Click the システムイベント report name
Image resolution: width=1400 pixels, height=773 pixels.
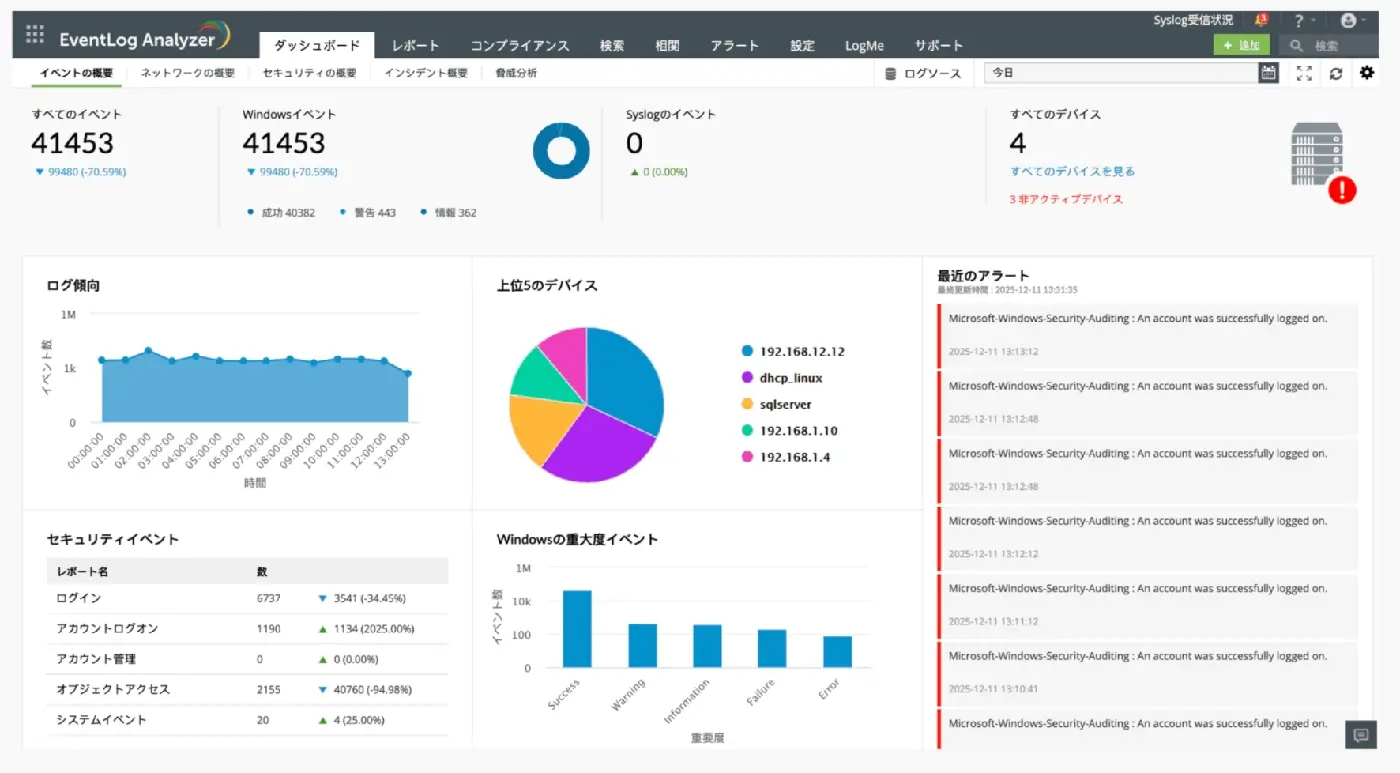pyautogui.click(x=102, y=720)
